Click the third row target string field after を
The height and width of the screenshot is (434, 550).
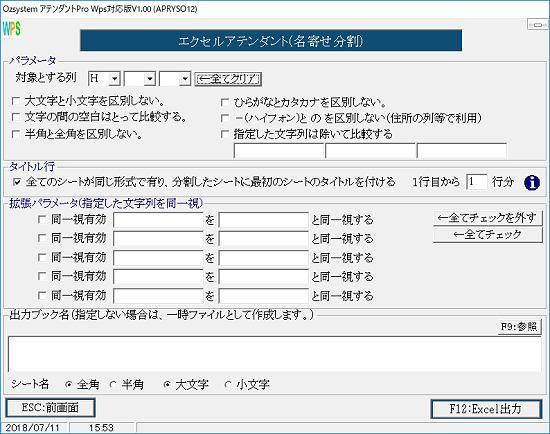[263, 258]
